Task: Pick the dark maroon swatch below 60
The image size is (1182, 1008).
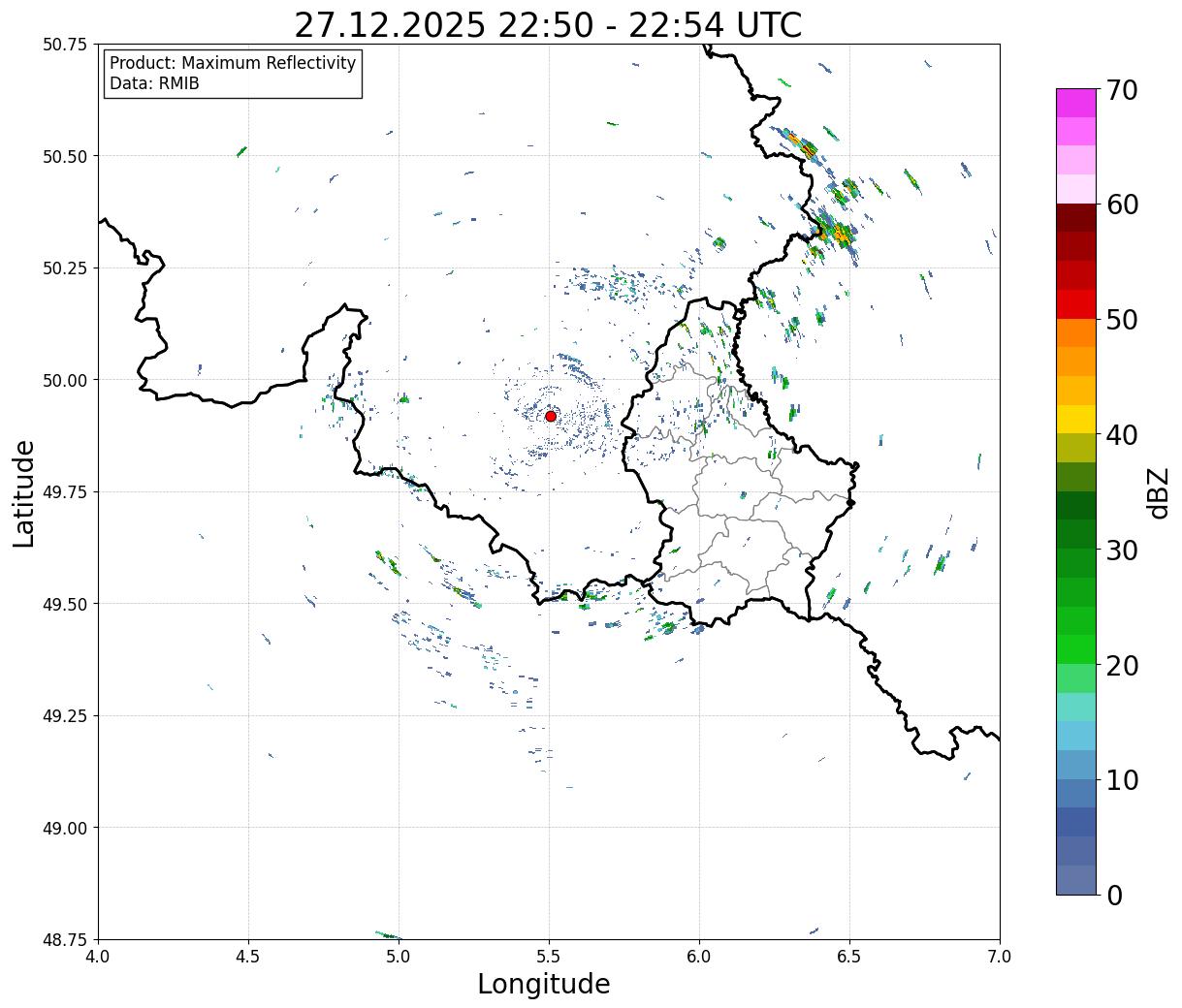Action: pyautogui.click(x=1075, y=218)
